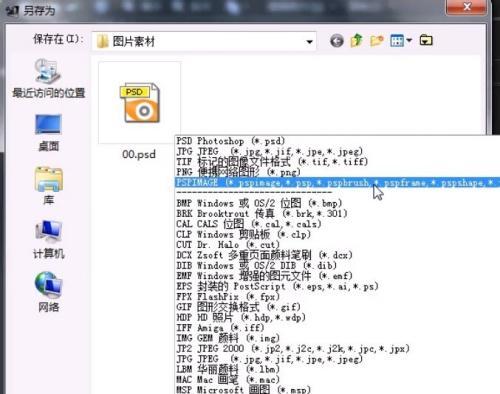
Task: Click the 00.psd file name
Action: (x=139, y=154)
